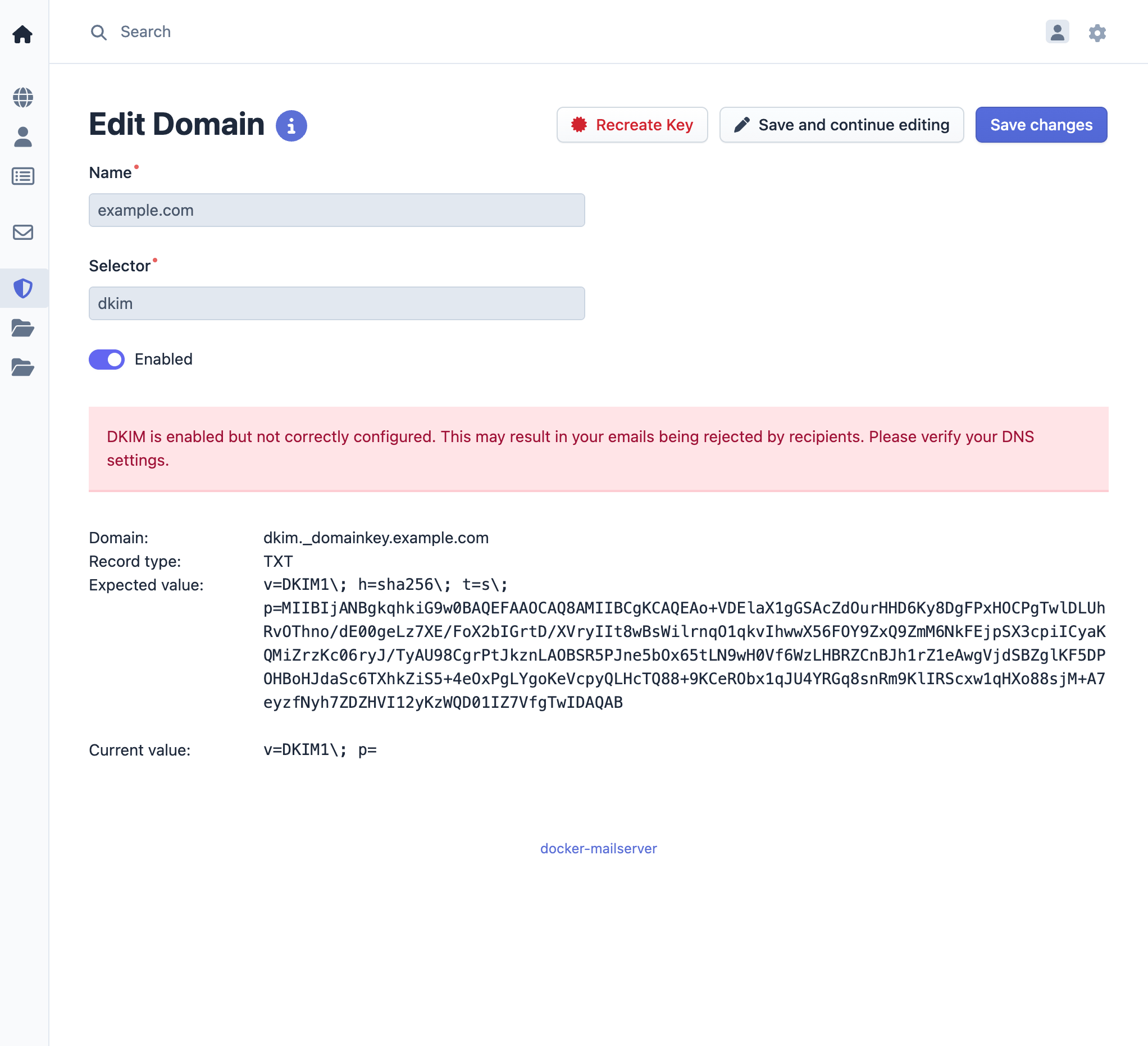This screenshot has height=1046, width=1148.
Task: Open the user accounts icon in sidebar
Action: tap(24, 137)
